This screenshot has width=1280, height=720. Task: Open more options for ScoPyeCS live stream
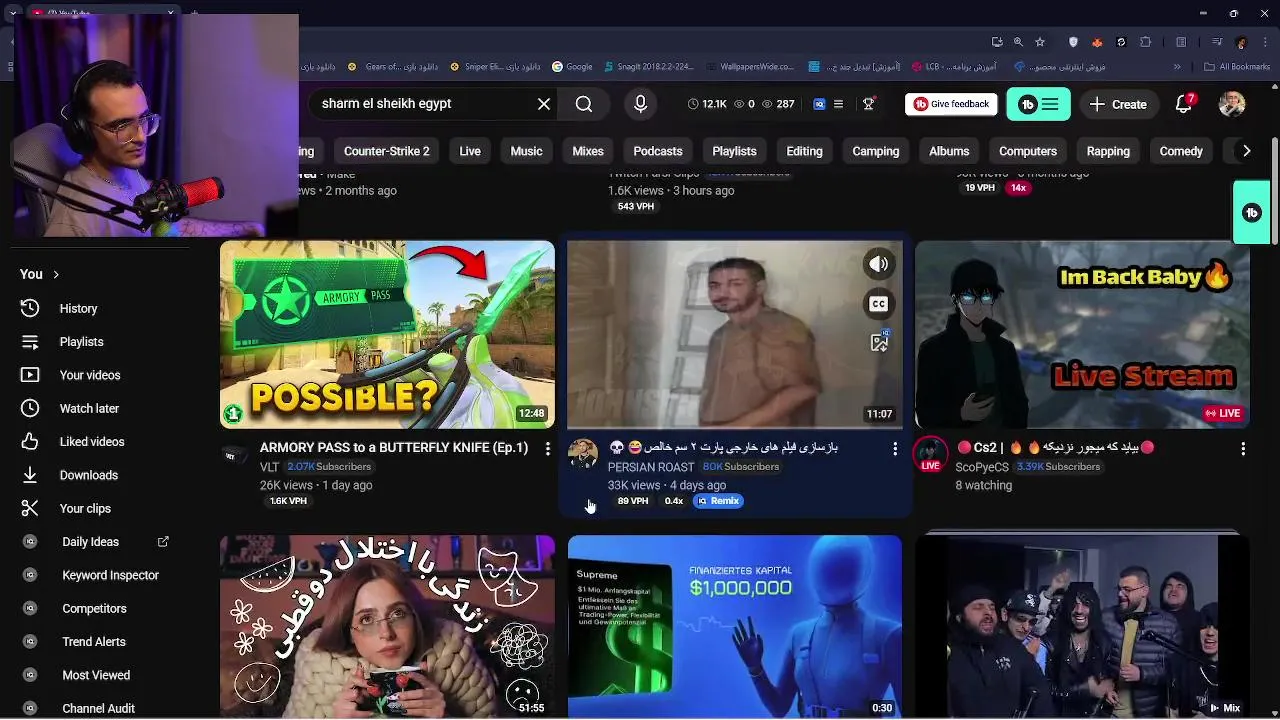[x=1243, y=449]
